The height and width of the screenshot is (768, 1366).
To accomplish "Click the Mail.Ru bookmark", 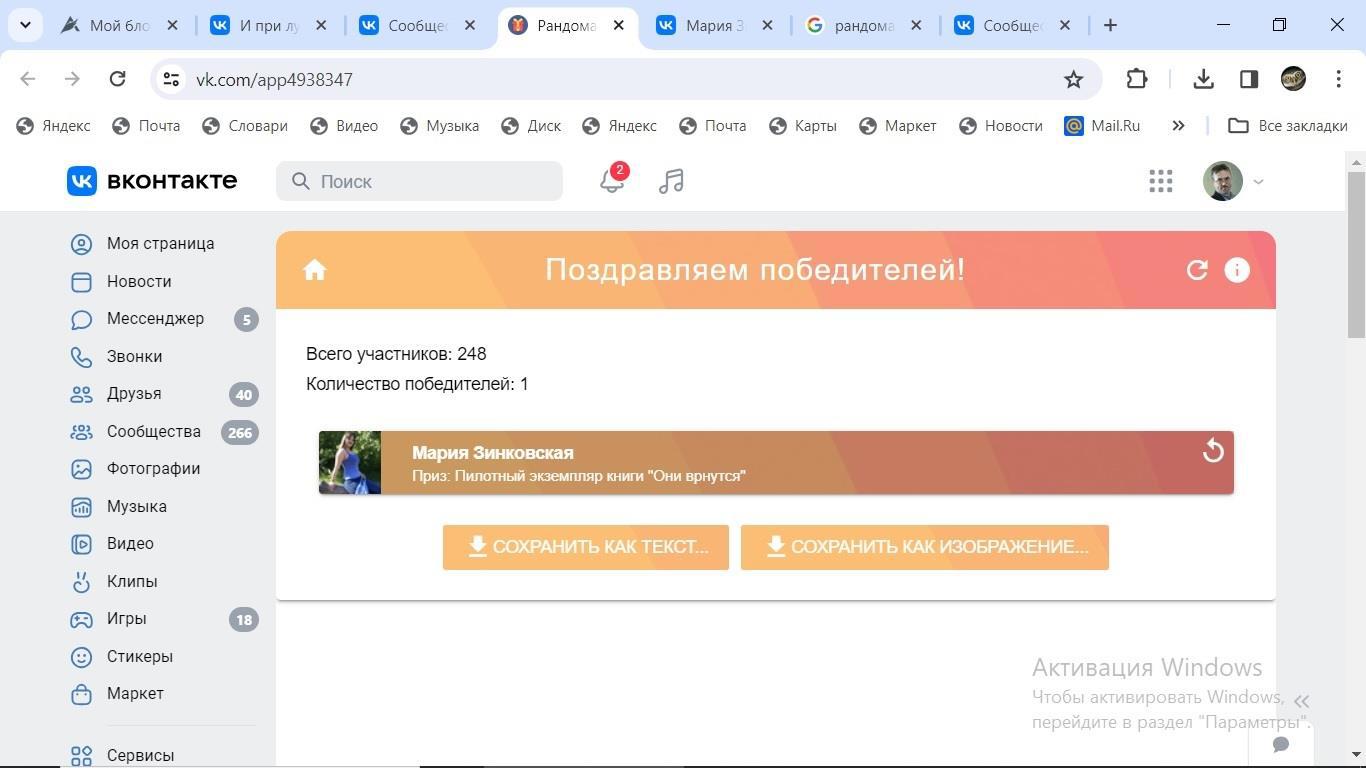I will pos(1102,126).
